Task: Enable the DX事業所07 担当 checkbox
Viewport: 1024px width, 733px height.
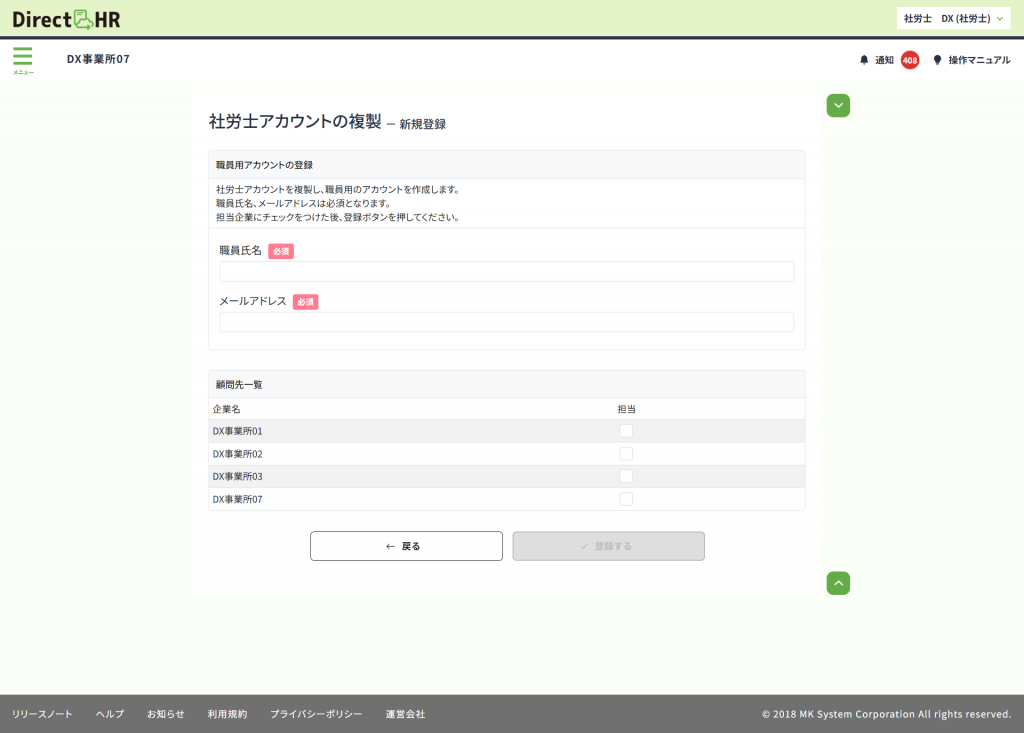Action: click(x=626, y=499)
